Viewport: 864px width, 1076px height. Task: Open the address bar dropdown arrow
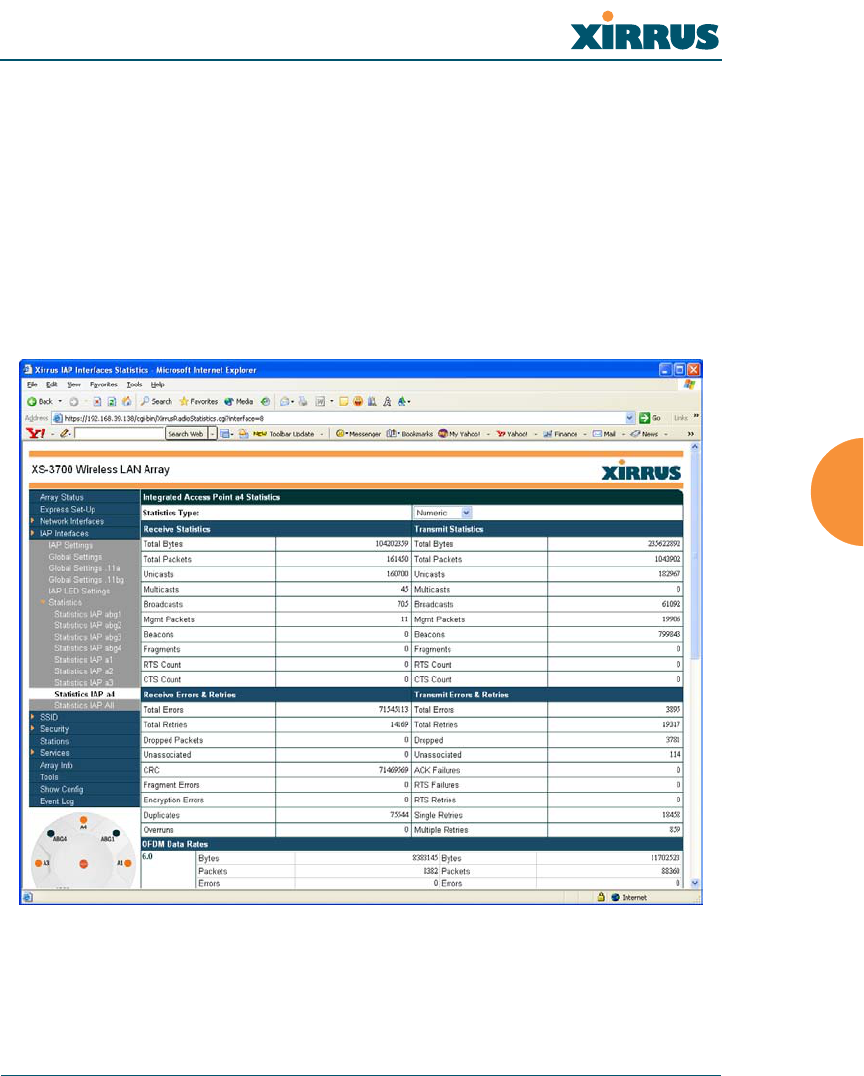click(630, 418)
